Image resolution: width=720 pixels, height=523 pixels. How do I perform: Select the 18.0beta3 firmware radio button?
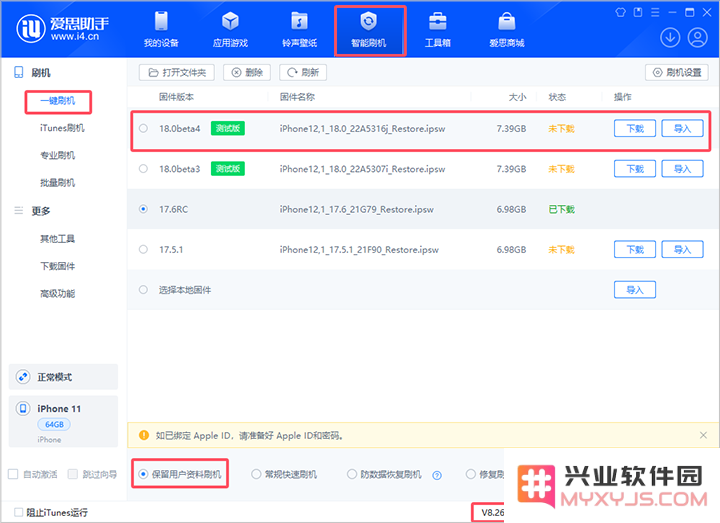coord(143,169)
